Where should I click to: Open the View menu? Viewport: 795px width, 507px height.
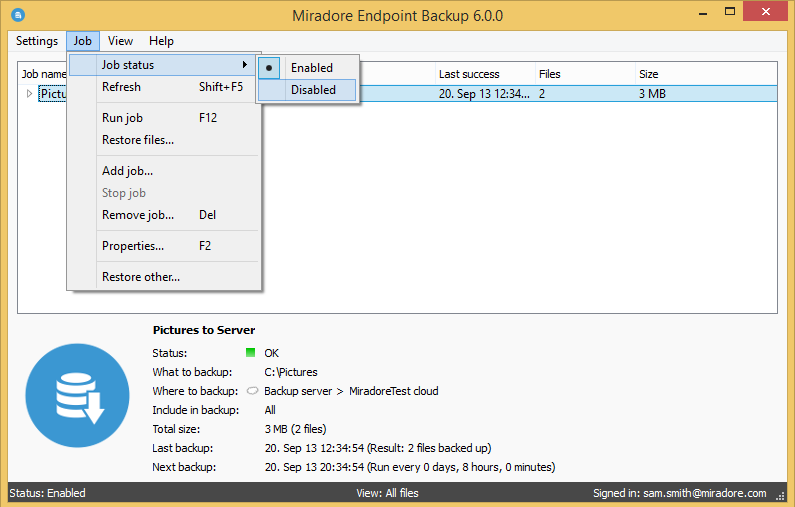[120, 41]
